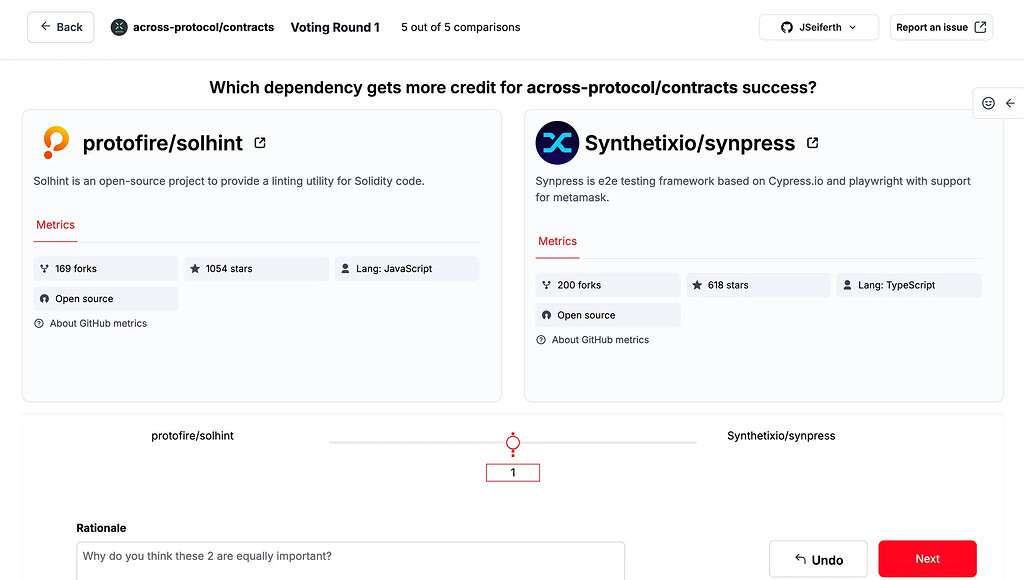Click the across-protocol repository logo

[x=120, y=27]
